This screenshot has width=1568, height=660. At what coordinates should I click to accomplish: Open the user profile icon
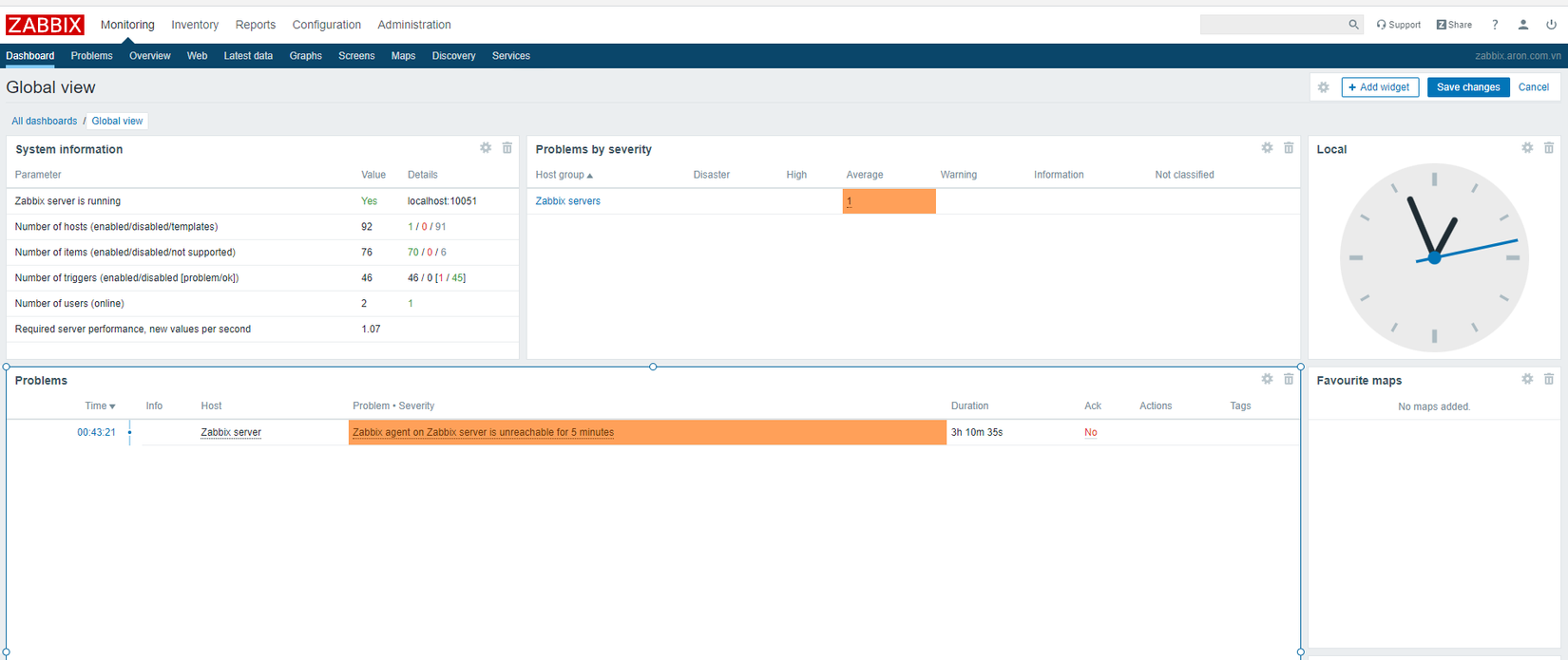coord(1522,25)
